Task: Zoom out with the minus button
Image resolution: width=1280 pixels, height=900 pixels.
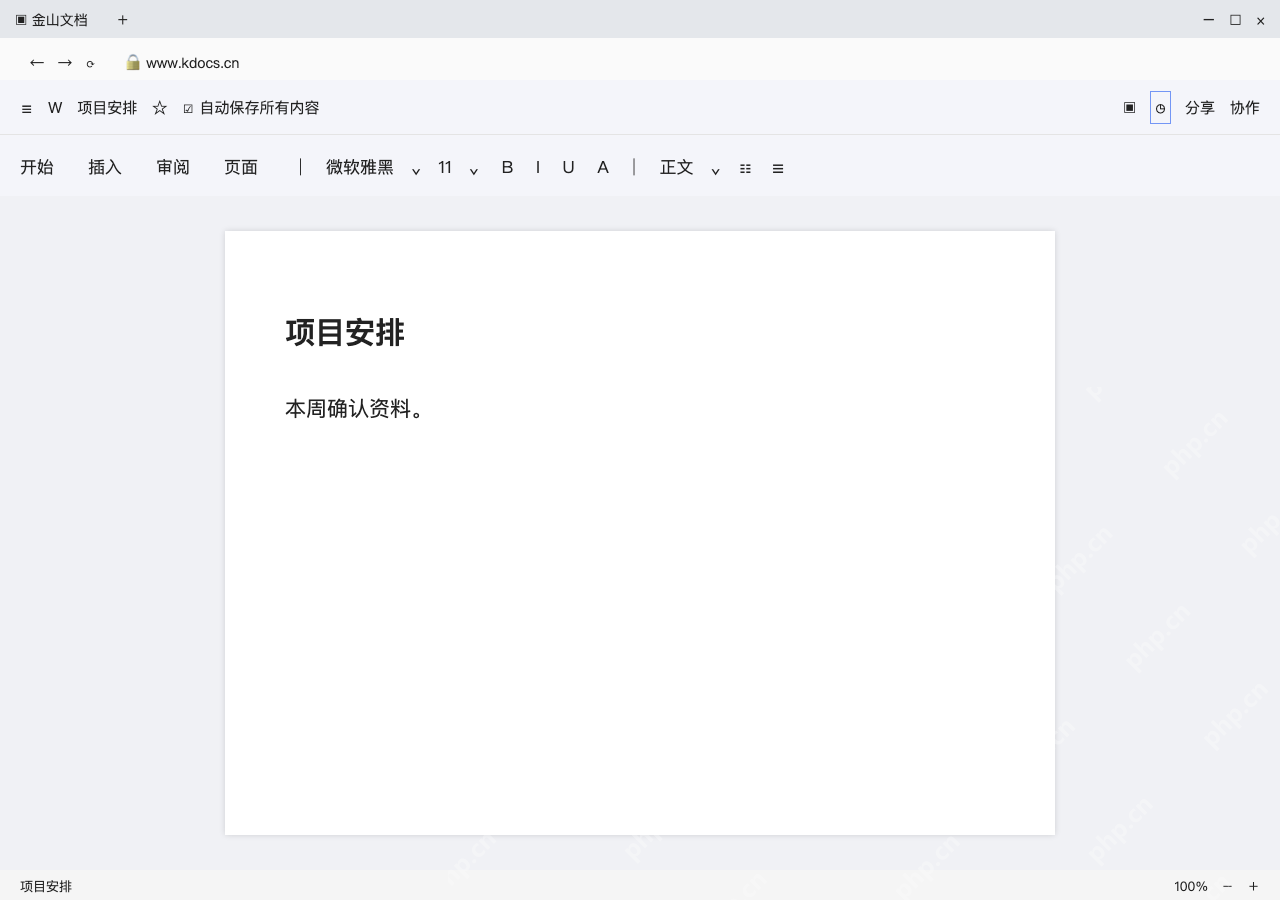Action: click(x=1227, y=887)
